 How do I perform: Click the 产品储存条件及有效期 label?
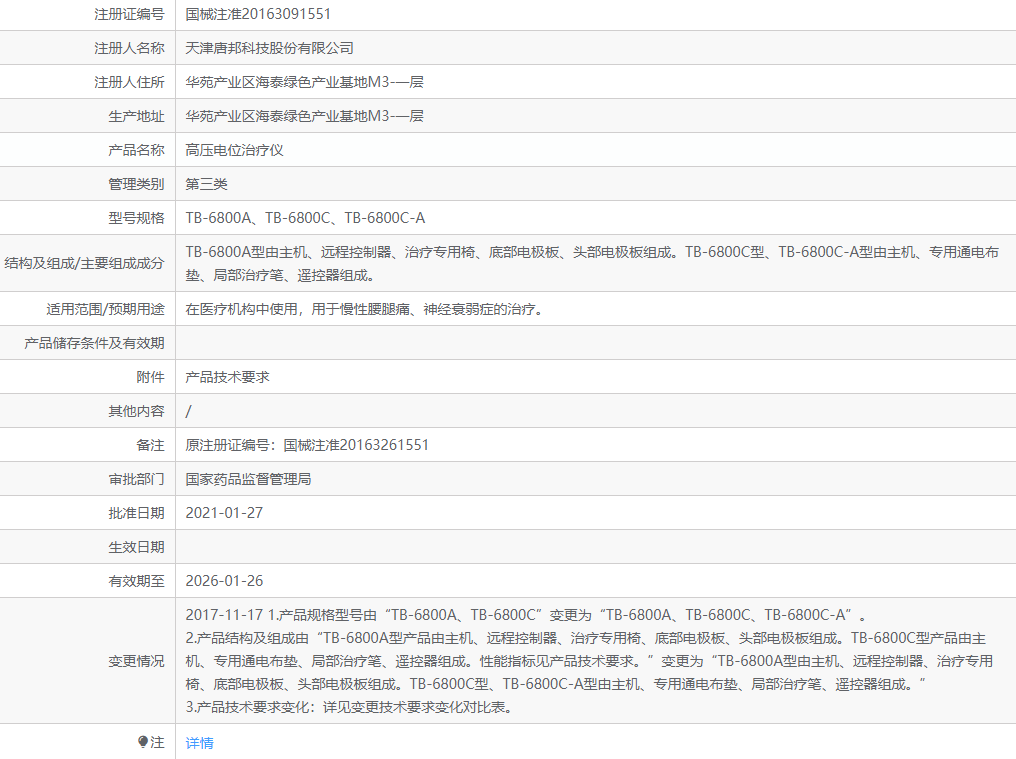(95, 343)
